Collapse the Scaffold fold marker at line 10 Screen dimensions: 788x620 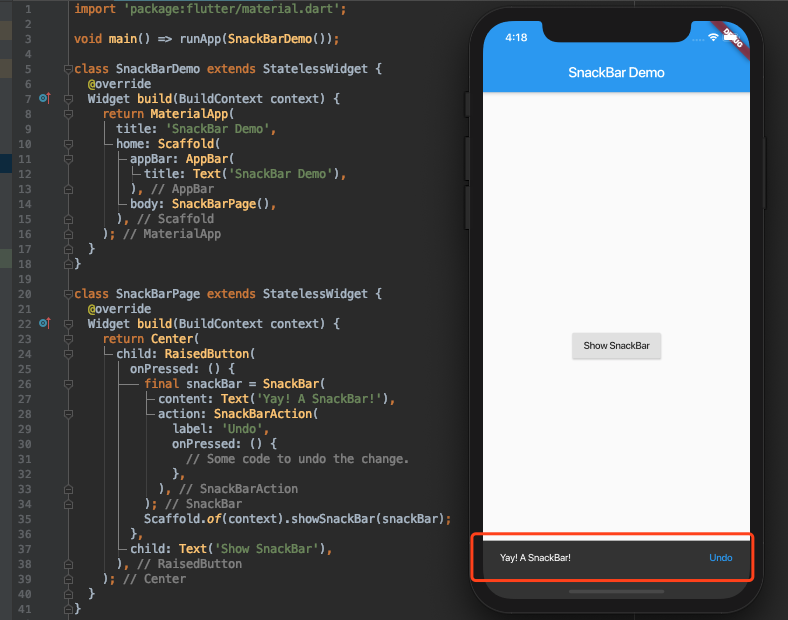68,144
